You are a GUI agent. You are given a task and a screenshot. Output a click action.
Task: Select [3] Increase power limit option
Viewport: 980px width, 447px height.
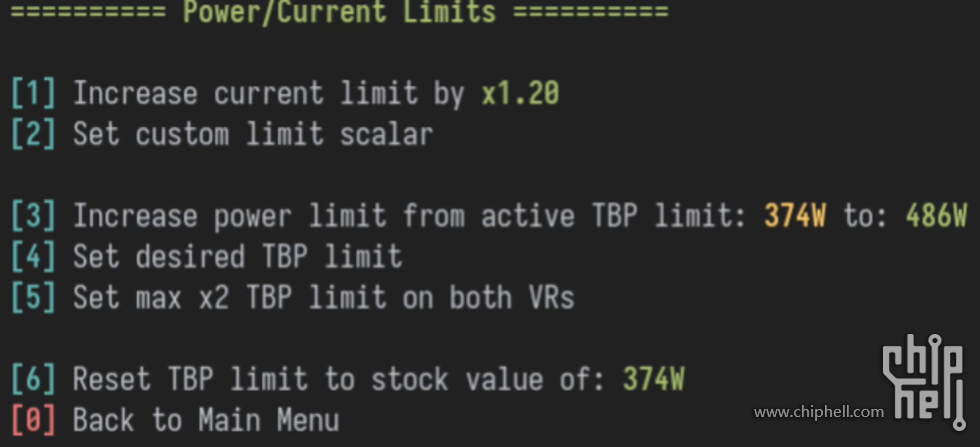(489, 216)
